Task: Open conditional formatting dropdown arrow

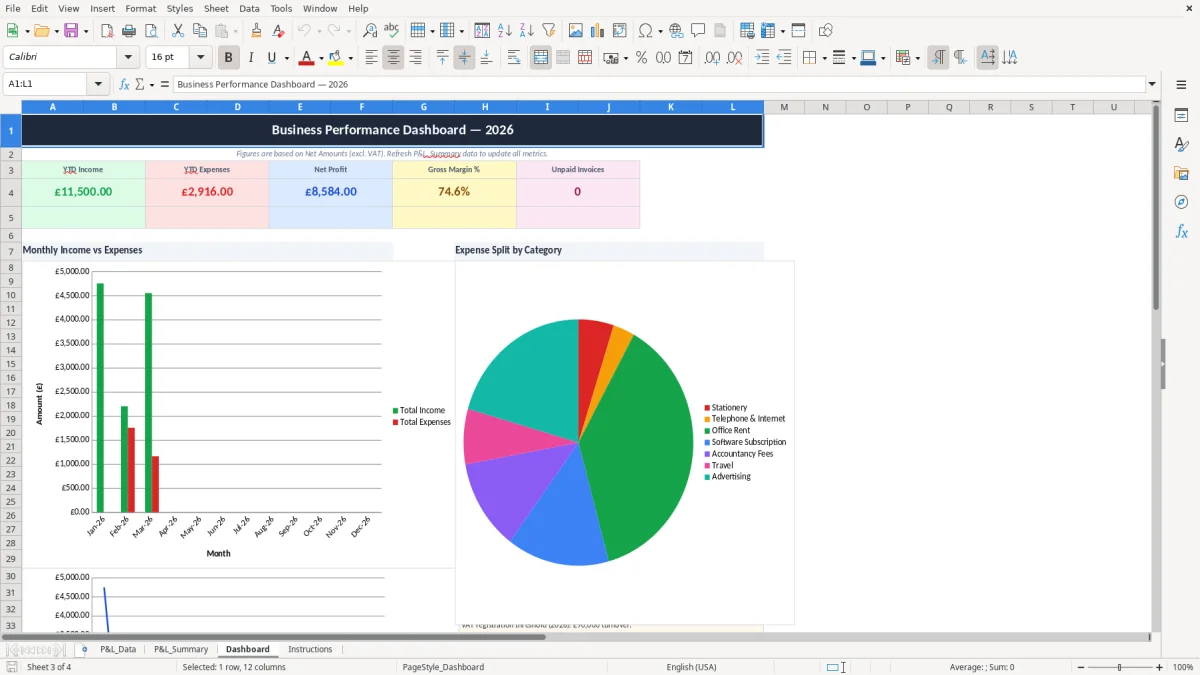Action: (x=917, y=58)
